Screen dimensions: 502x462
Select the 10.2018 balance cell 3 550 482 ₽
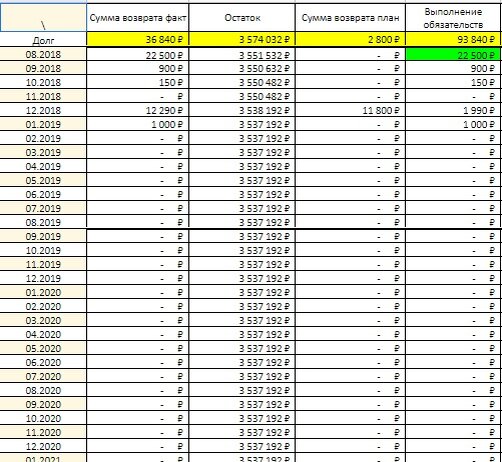242,82
